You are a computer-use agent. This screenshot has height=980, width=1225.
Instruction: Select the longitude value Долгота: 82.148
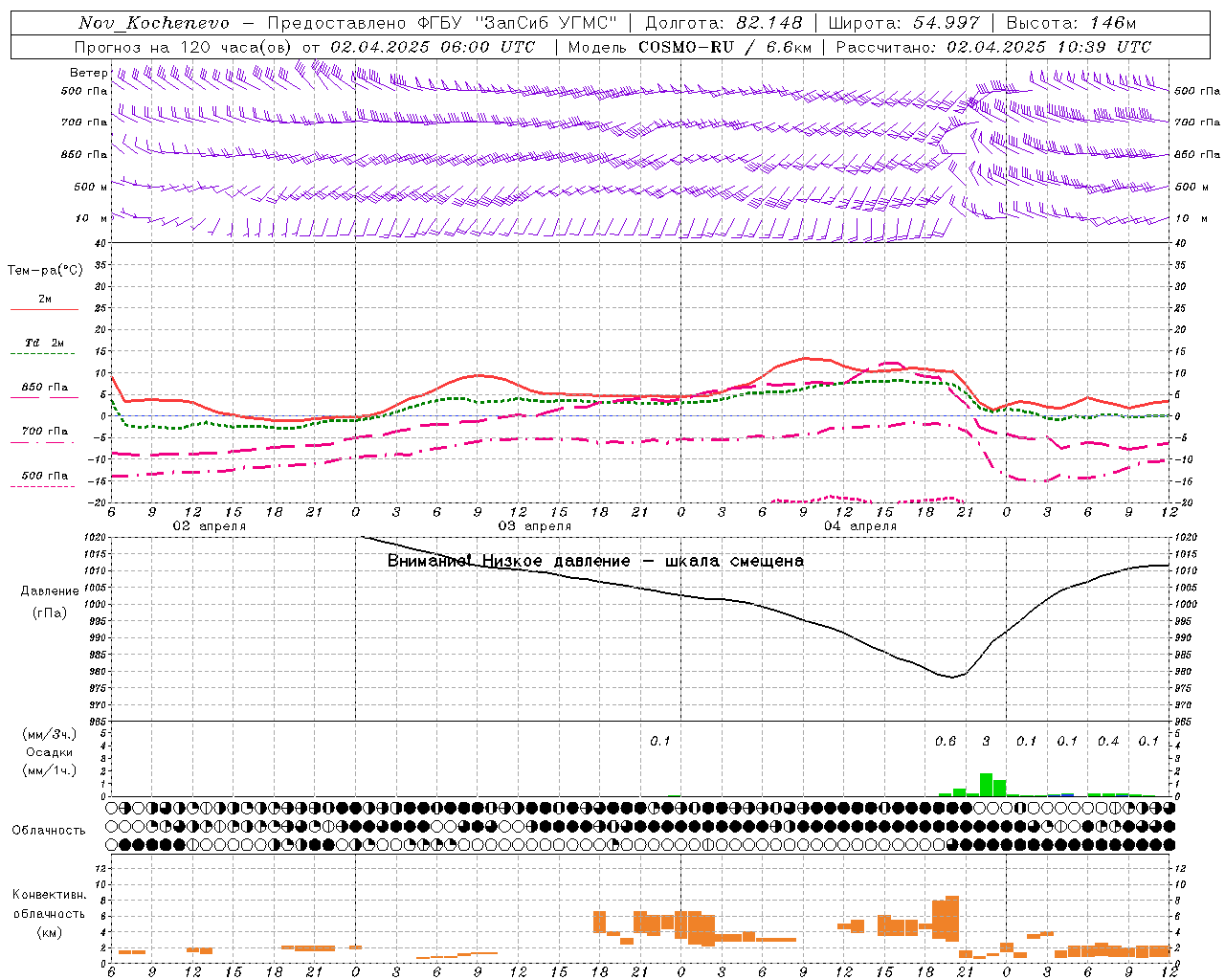724,23
